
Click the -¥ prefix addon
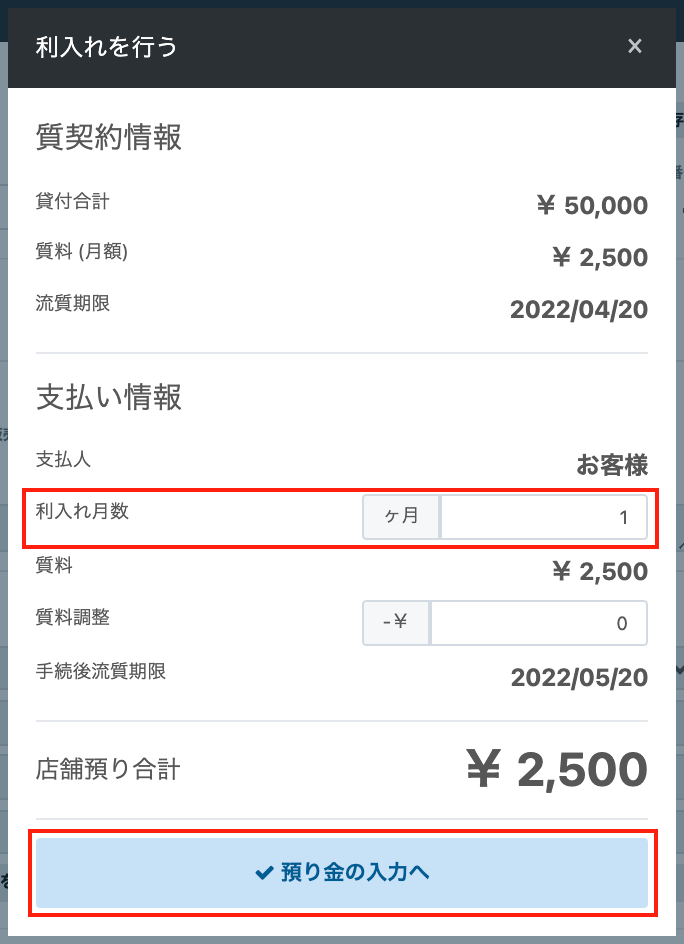(x=396, y=623)
